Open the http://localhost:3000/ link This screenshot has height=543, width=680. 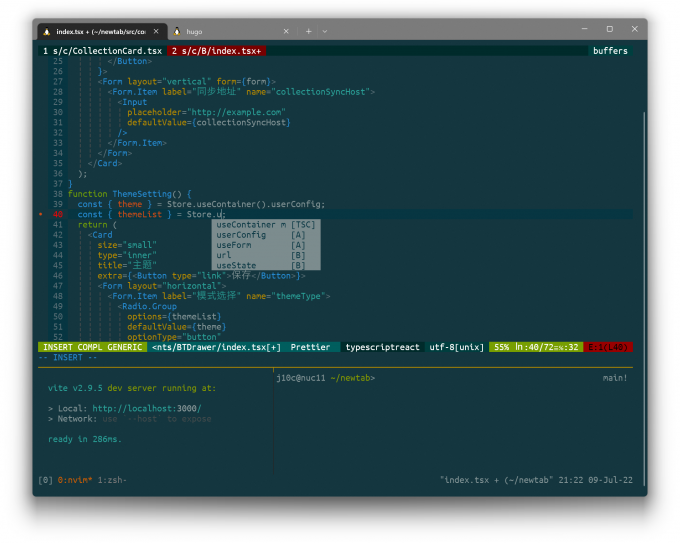click(x=147, y=409)
